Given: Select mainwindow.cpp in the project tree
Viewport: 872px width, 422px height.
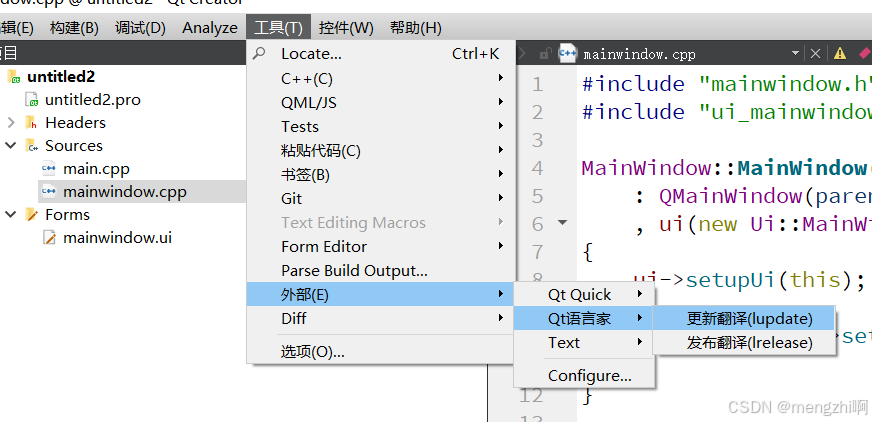Looking at the screenshot, I should click(x=125, y=192).
